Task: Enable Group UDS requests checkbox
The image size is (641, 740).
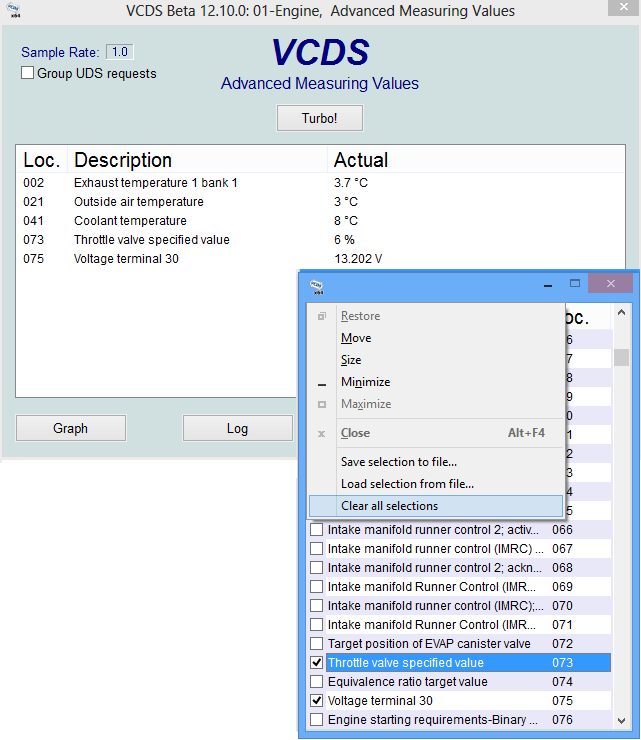Action: (27, 73)
